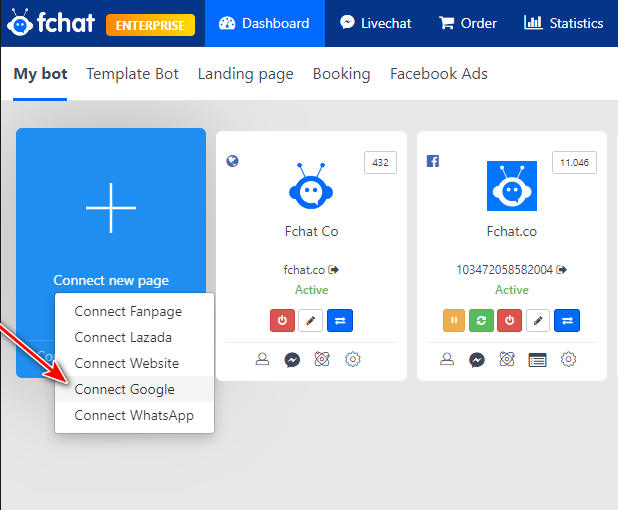Click the globe icon on Fchat Co card
Image resolution: width=618 pixels, height=510 pixels.
point(232,161)
